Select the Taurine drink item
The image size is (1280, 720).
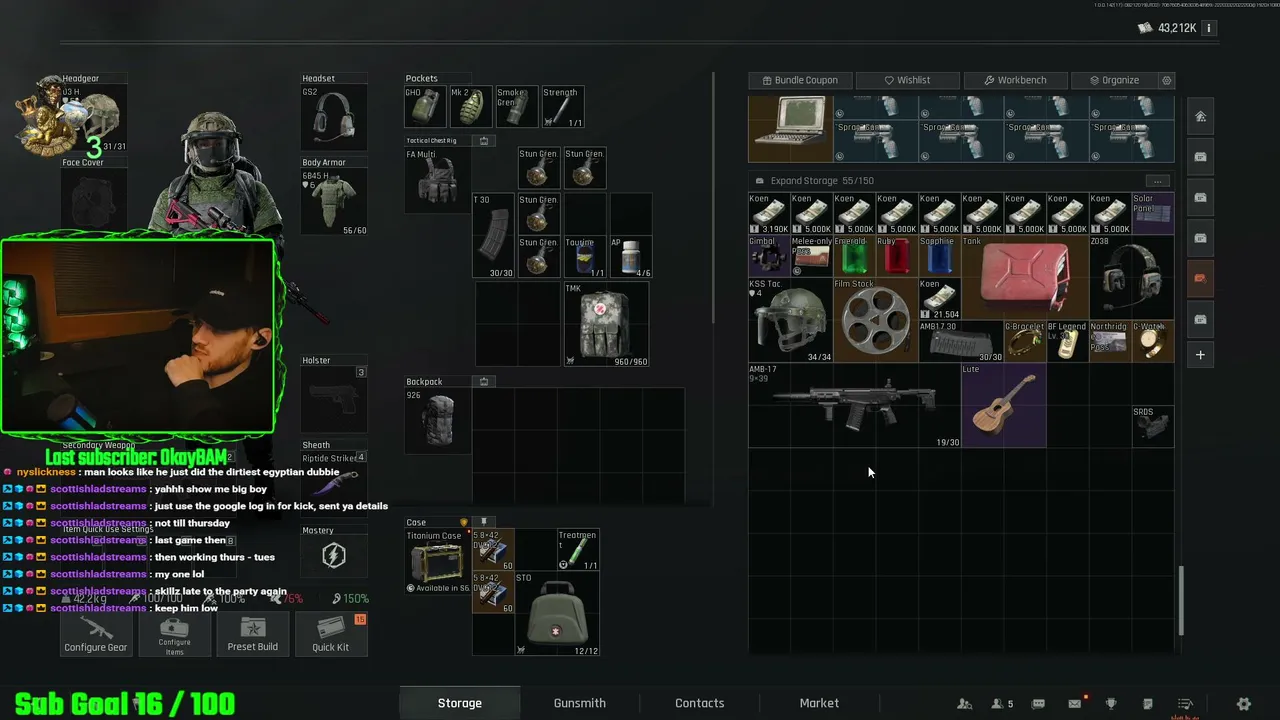coord(585,258)
